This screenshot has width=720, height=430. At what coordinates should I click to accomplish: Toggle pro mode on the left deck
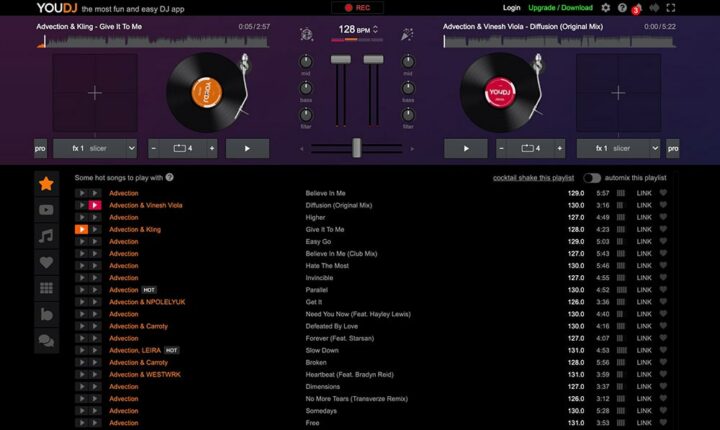point(40,148)
